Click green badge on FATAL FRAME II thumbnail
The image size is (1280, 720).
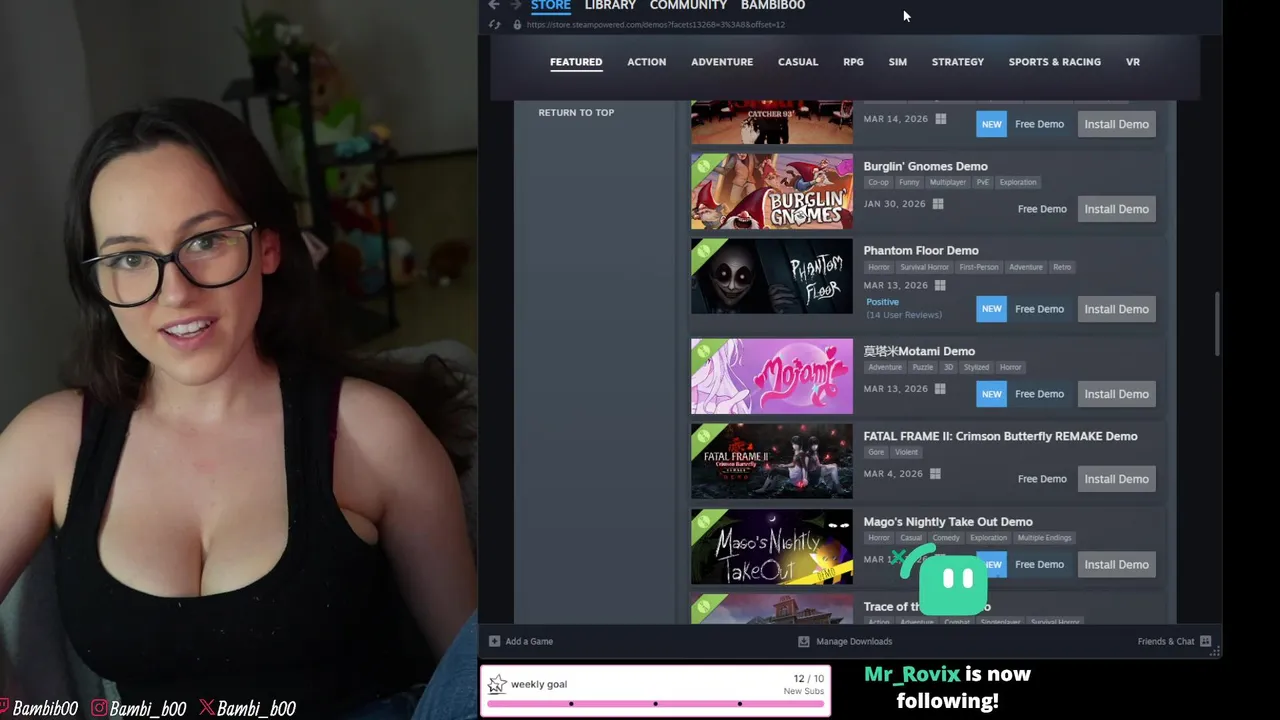coord(704,436)
